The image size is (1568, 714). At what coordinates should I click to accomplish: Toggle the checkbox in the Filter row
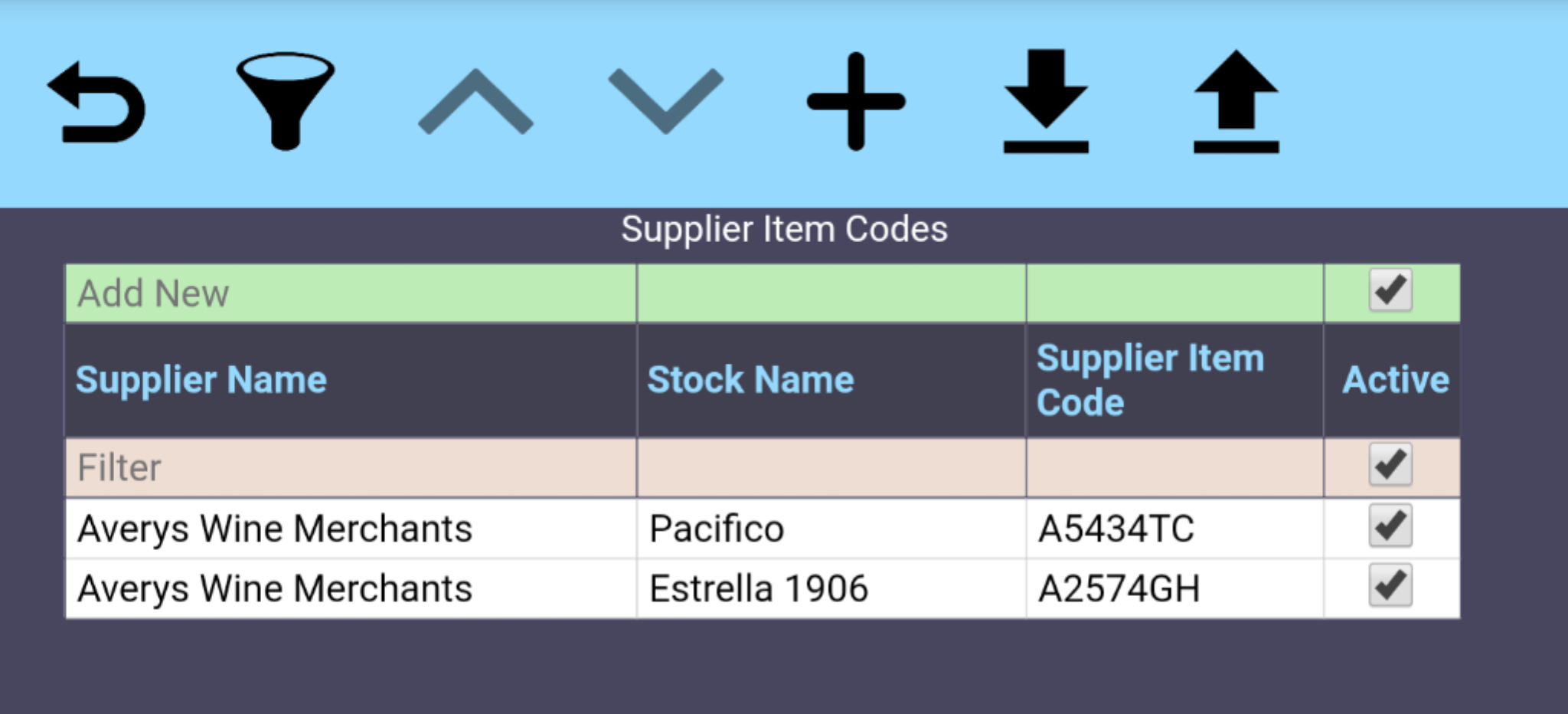[1391, 464]
